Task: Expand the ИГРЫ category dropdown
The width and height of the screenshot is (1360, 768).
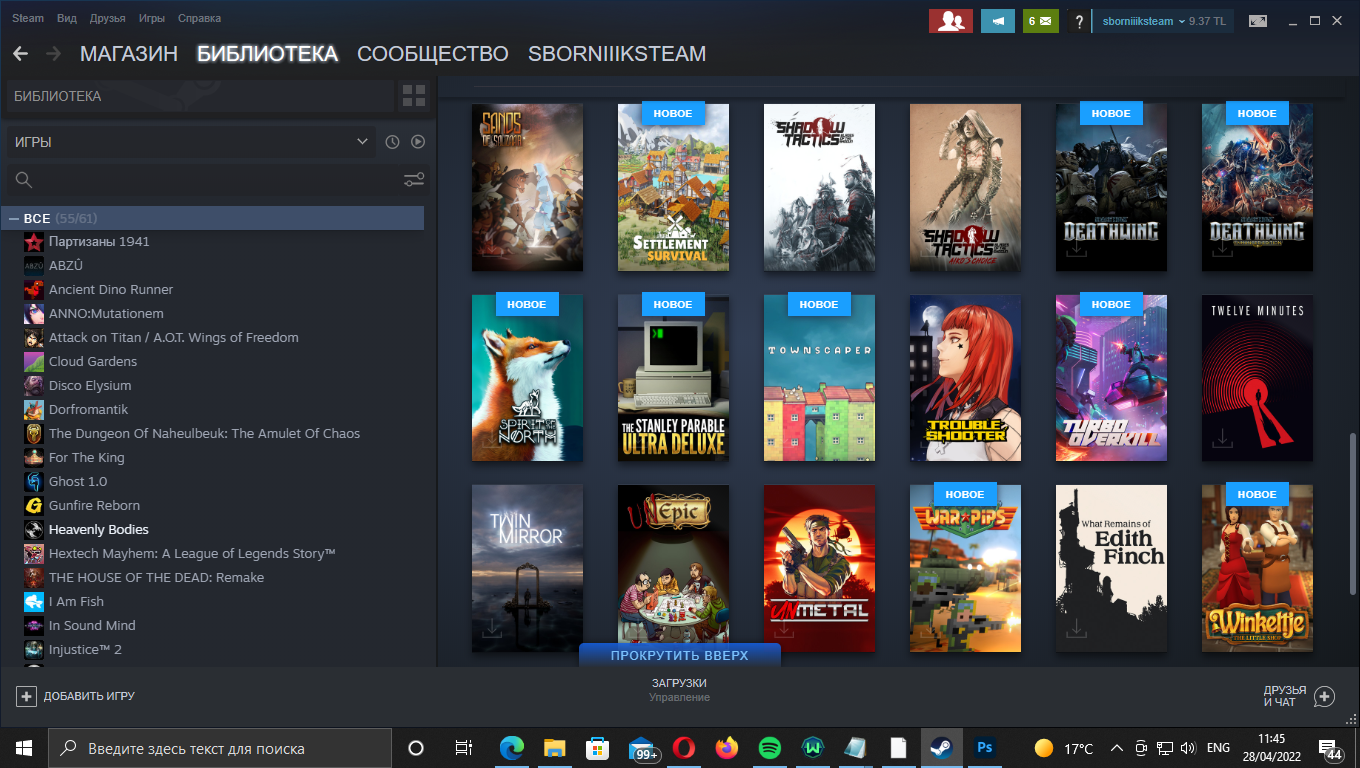Action: (362, 142)
